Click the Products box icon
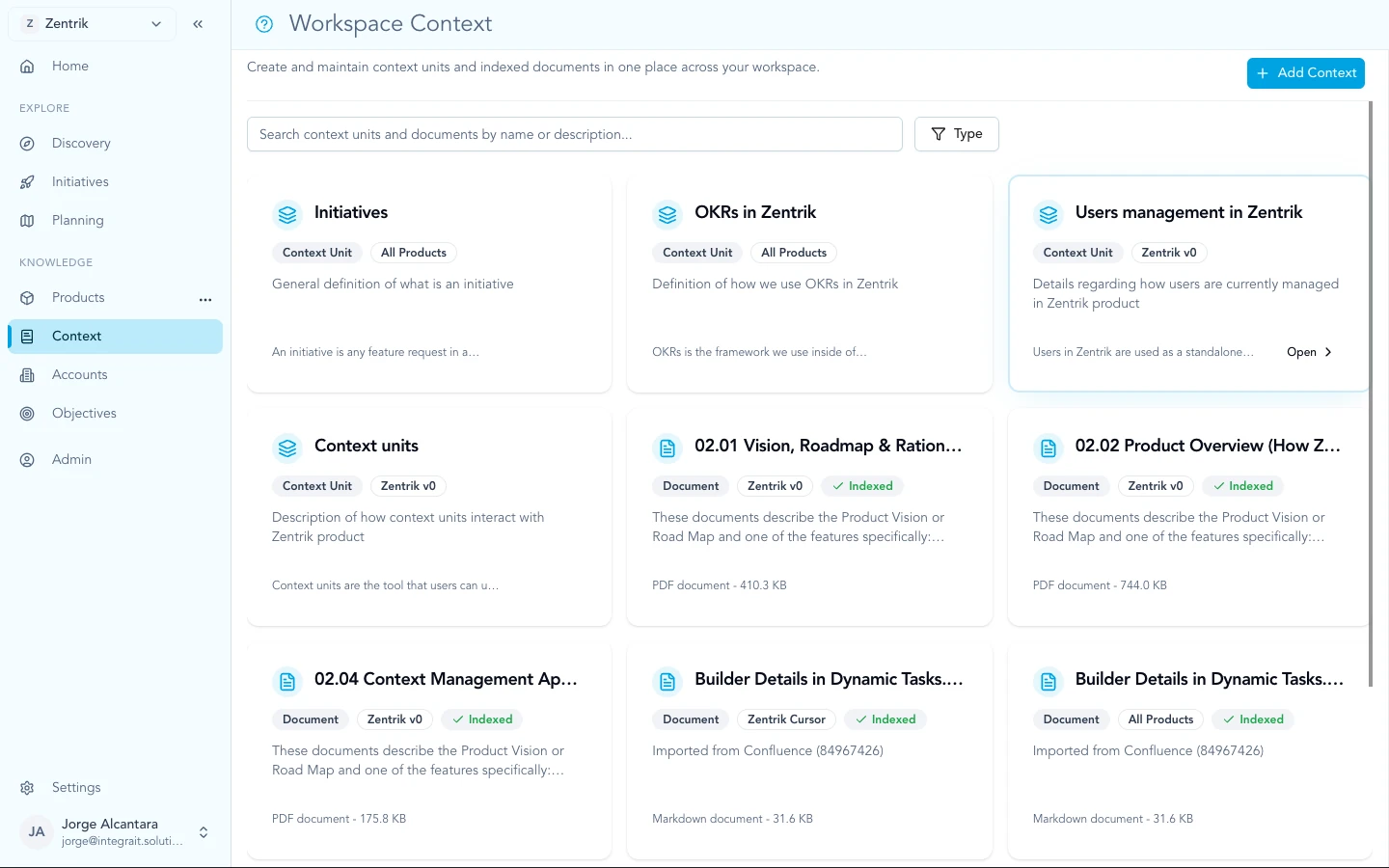 point(27,297)
